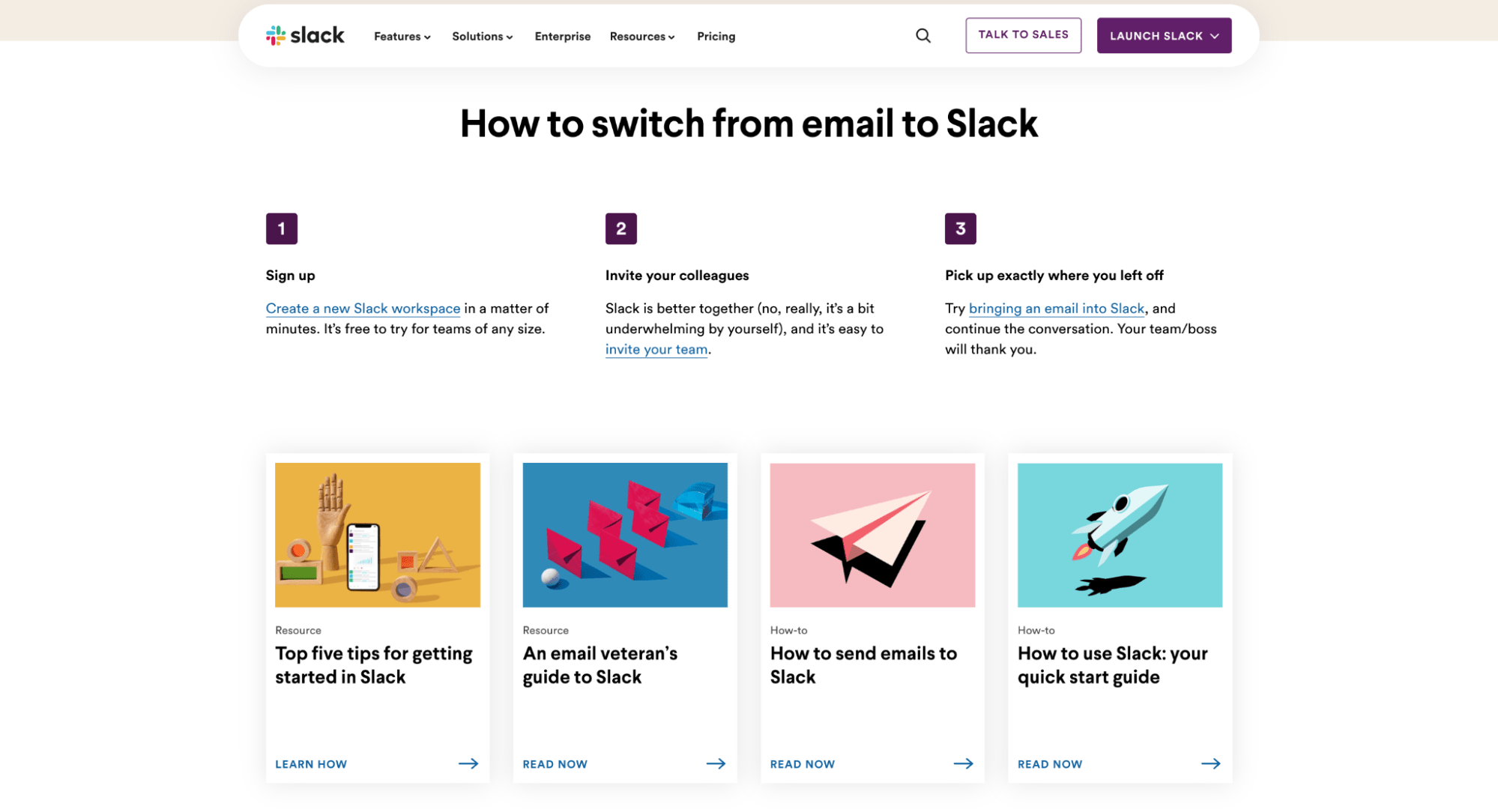The height and width of the screenshot is (812, 1498).
Task: Click arrow icon on How to send emails card
Action: click(x=963, y=763)
